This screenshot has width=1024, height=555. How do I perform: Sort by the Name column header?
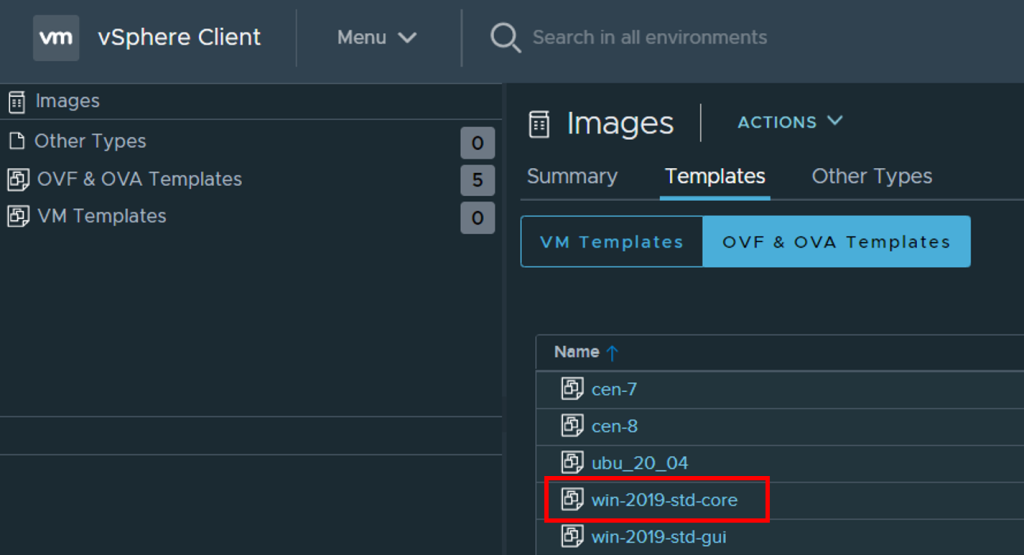point(577,352)
